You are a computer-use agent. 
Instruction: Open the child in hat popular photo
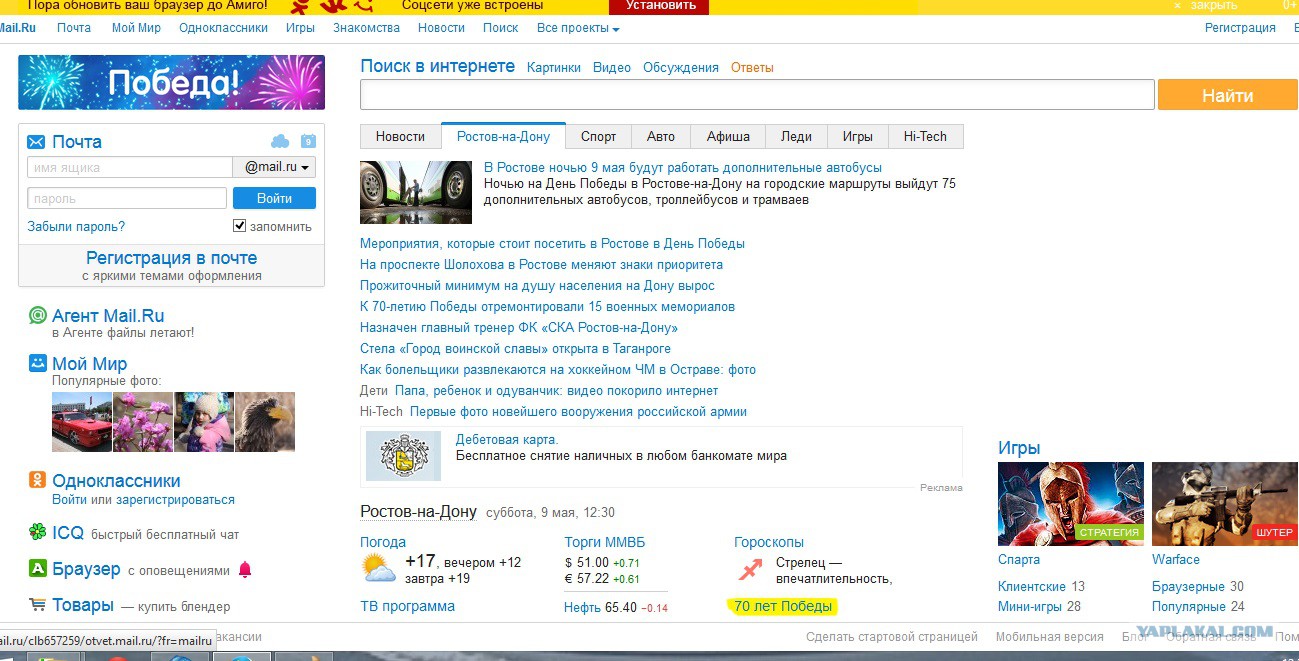tap(204, 421)
